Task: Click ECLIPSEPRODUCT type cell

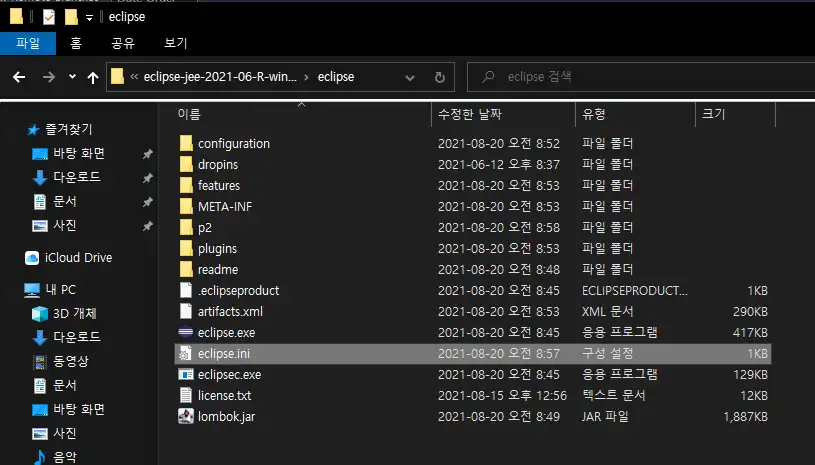Action: 635,290
